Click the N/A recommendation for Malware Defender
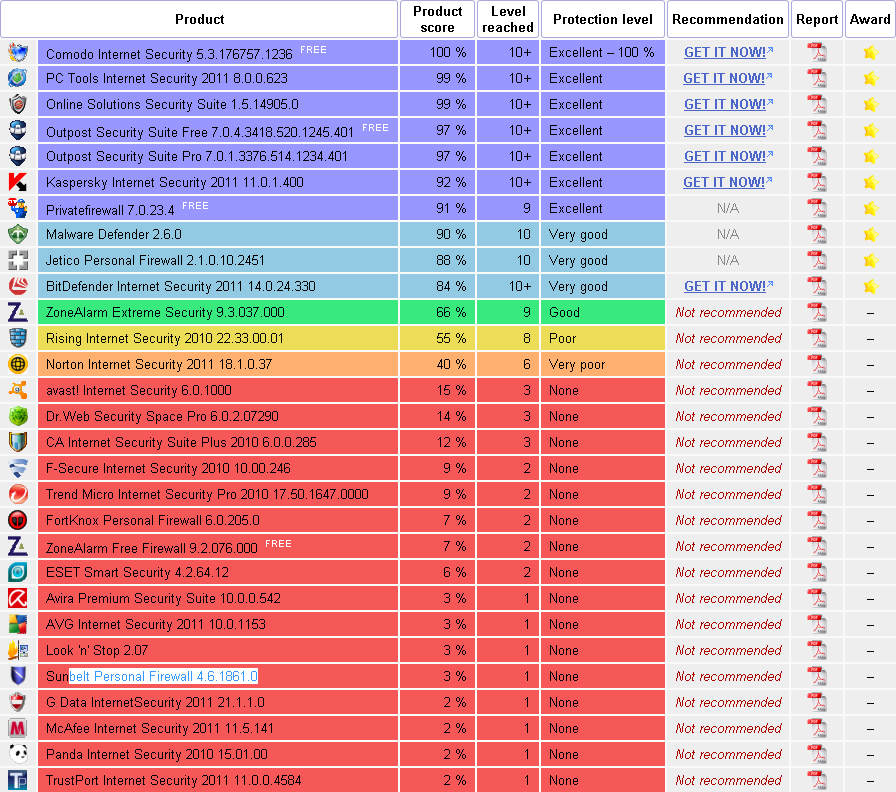 pos(727,234)
